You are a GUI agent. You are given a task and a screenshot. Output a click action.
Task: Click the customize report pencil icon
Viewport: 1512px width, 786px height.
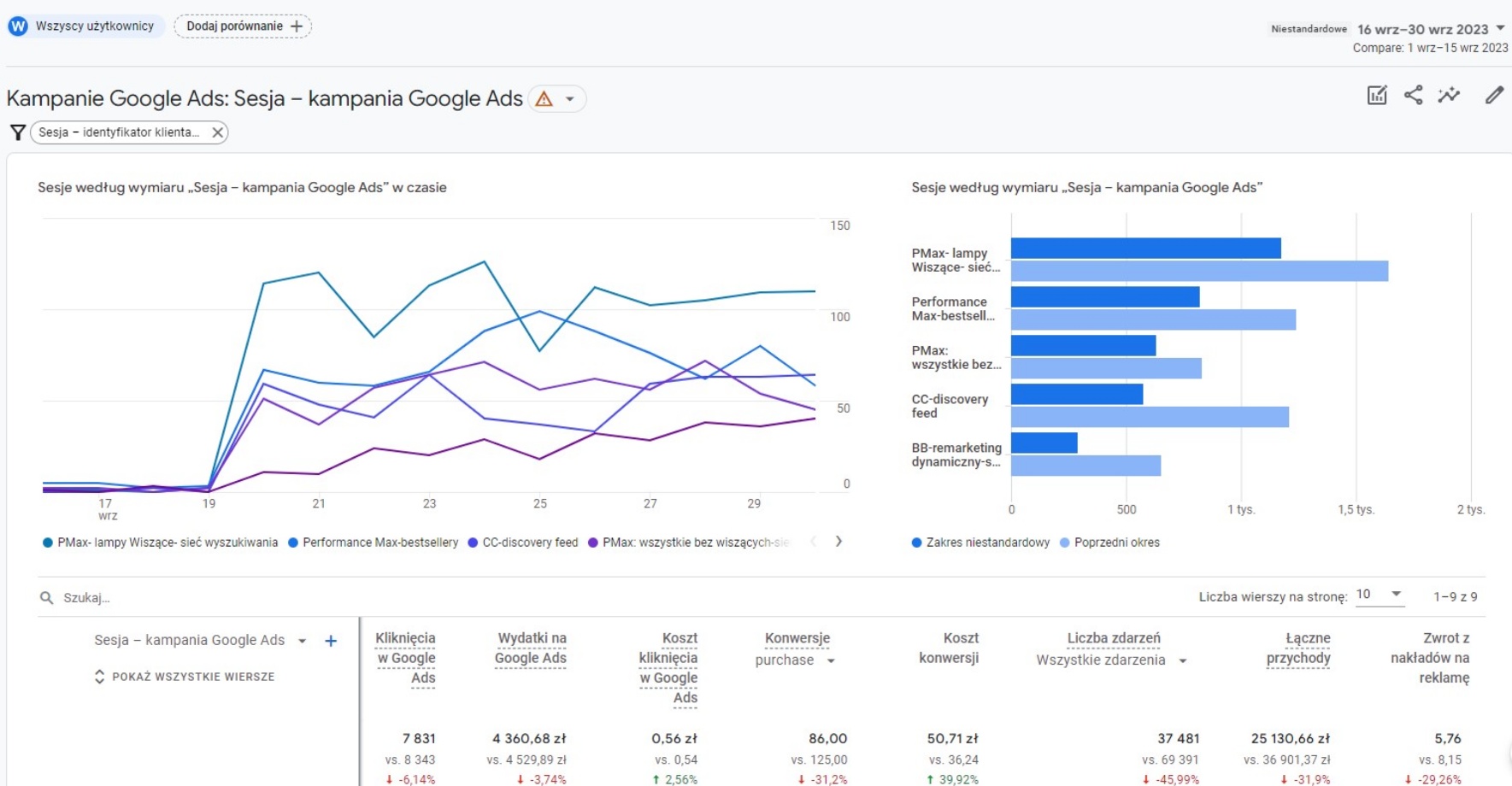click(x=1493, y=96)
